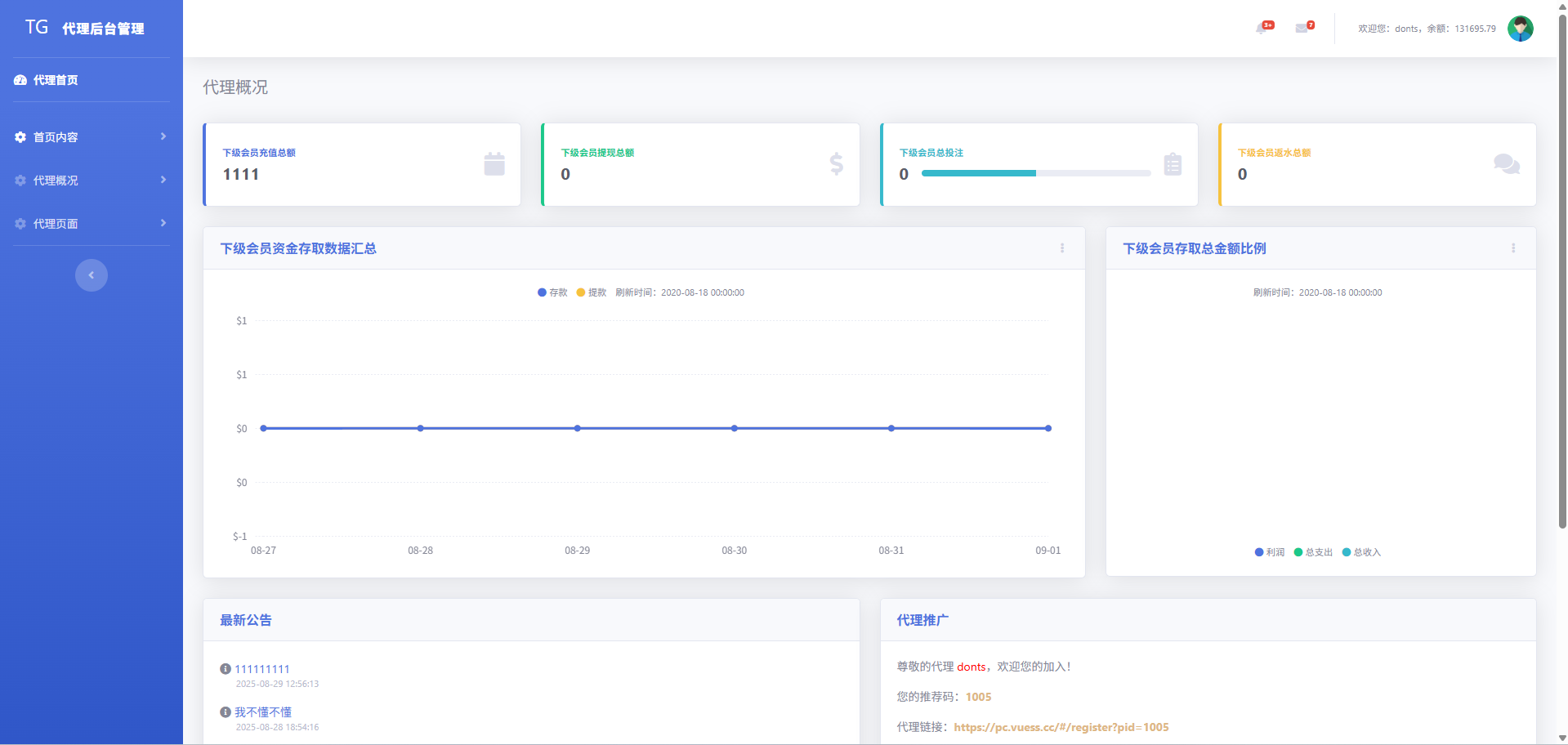The width and height of the screenshot is (1568, 745).
Task: Open options menu for 下级会员资金存取数据汇总 chart
Action: pyautogui.click(x=1062, y=248)
